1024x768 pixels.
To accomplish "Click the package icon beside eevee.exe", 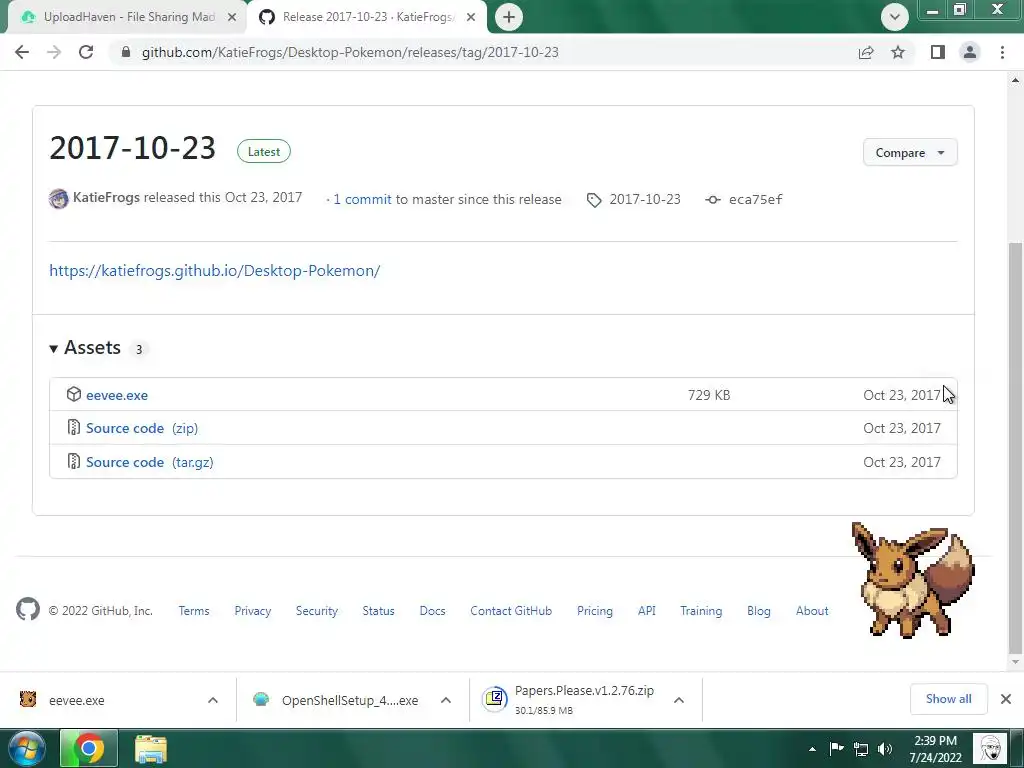I will (x=74, y=394).
